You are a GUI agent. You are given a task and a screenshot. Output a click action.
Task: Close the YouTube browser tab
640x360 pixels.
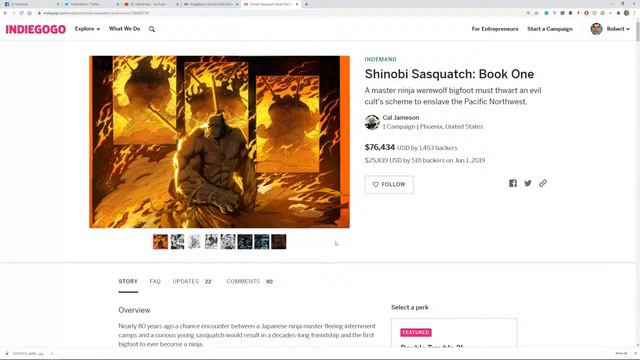177,4
